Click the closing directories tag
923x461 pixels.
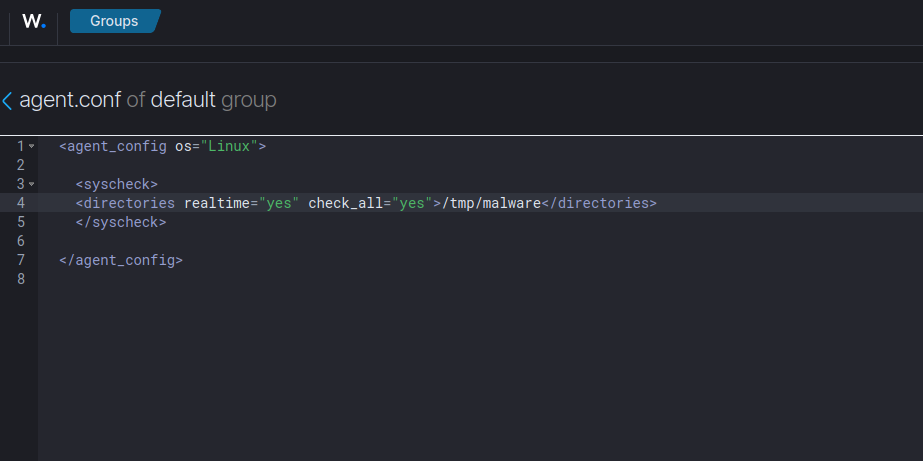pos(599,203)
